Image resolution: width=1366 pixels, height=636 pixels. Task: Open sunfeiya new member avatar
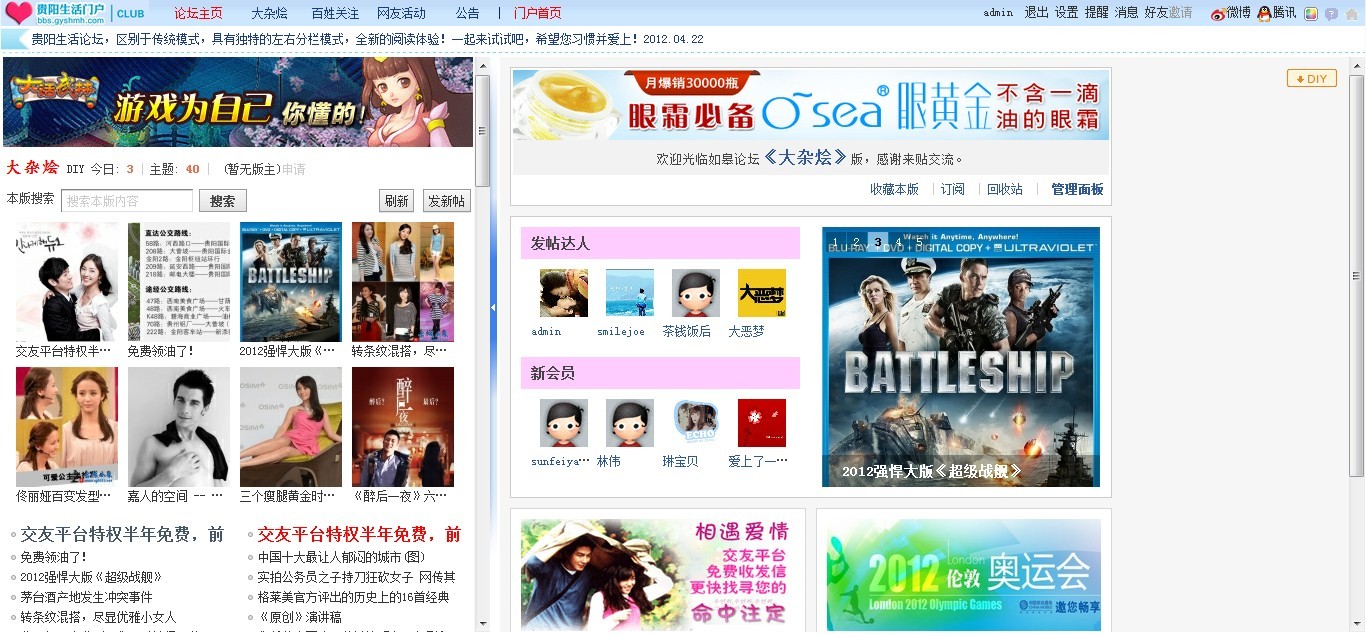click(564, 423)
